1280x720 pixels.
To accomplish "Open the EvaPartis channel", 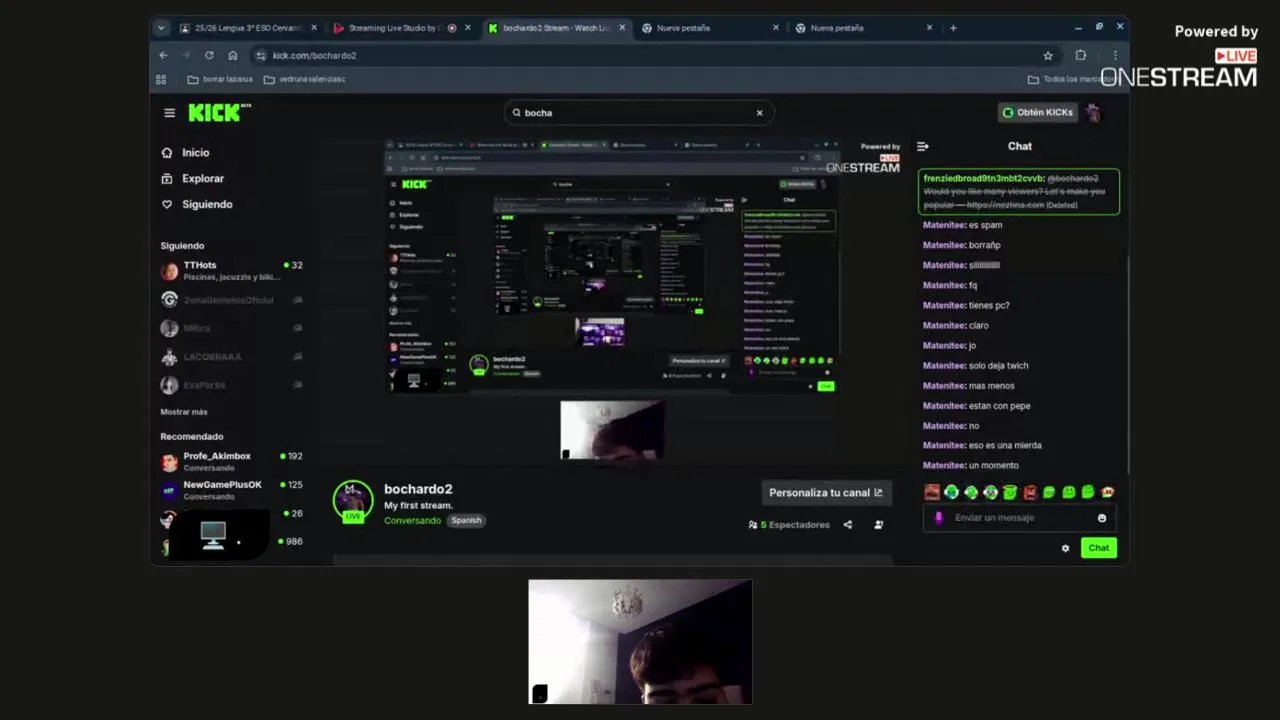I will (x=231, y=385).
